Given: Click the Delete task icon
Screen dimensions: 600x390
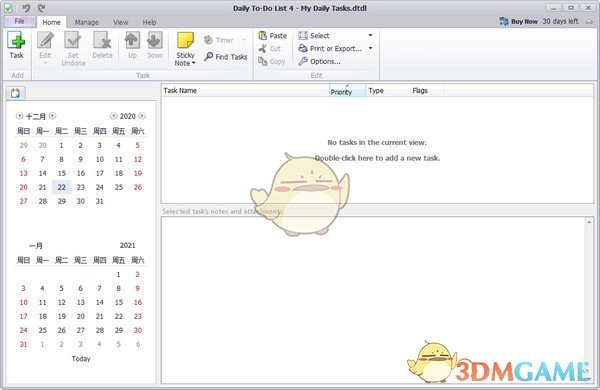Looking at the screenshot, I should pyautogui.click(x=102, y=40).
